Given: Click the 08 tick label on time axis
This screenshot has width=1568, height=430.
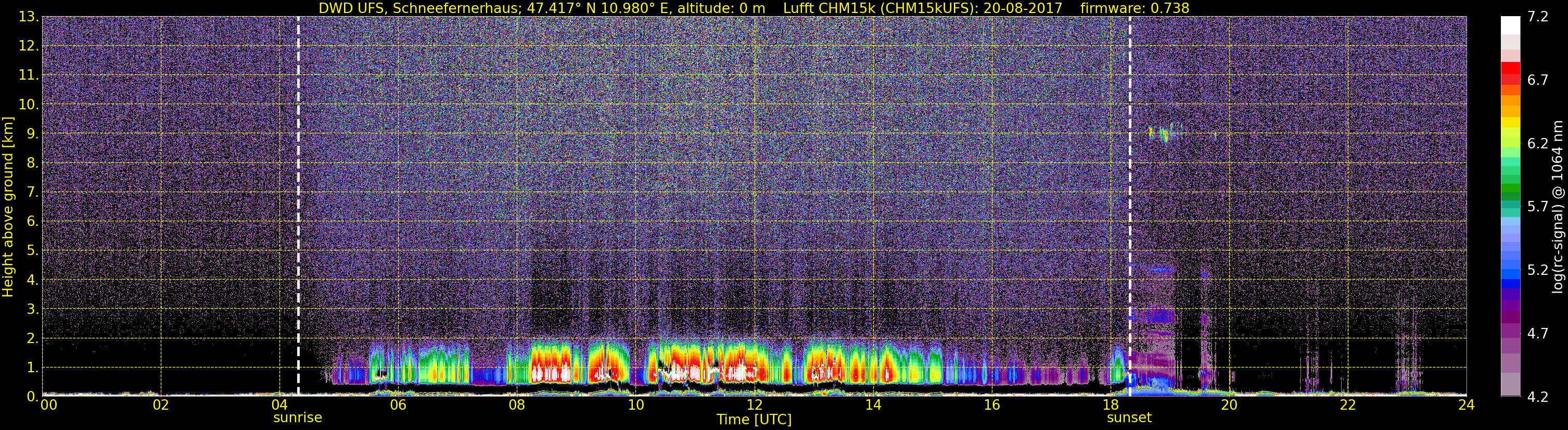Looking at the screenshot, I should 517,405.
